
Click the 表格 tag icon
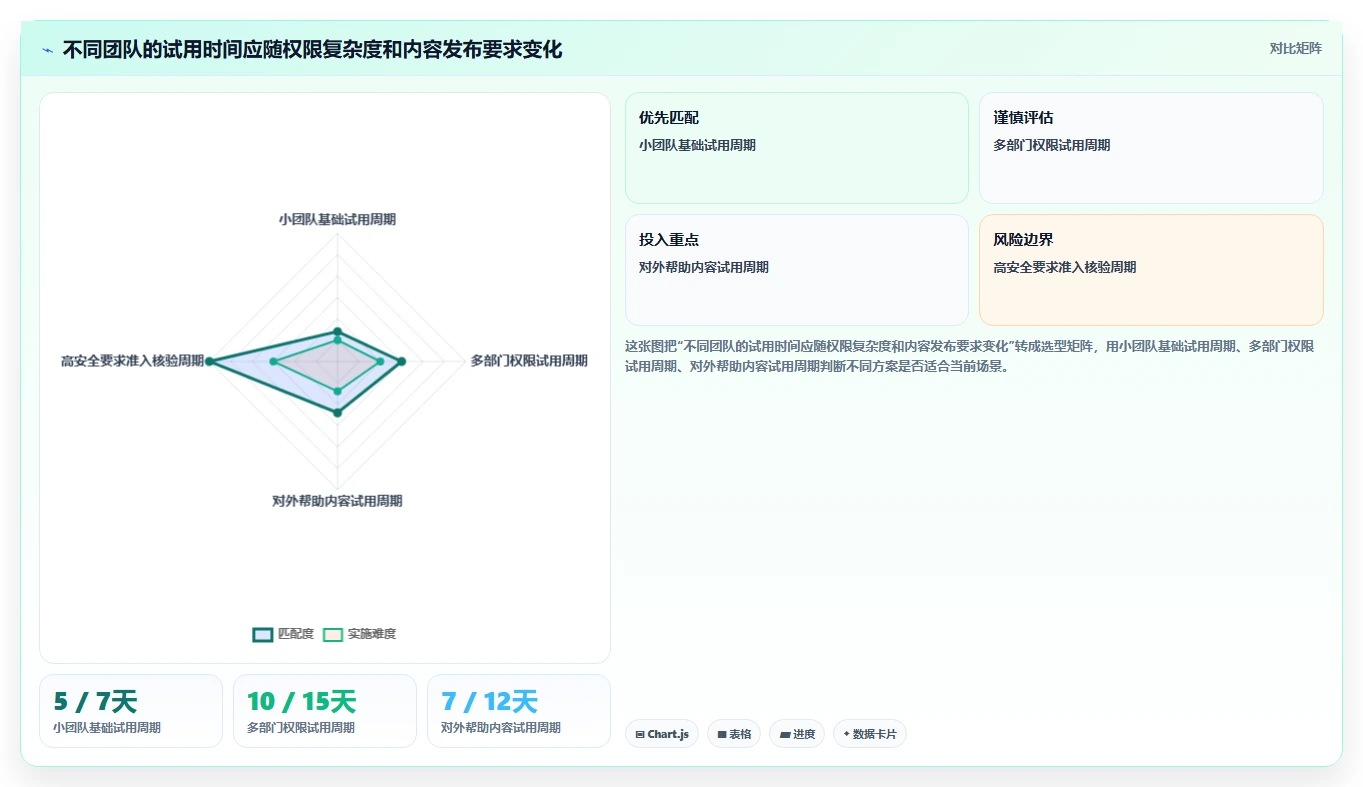click(x=722, y=734)
